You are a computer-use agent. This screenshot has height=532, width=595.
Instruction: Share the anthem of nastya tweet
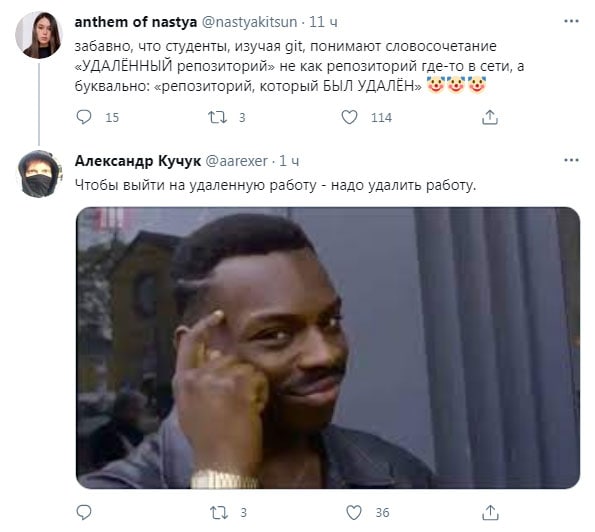(x=490, y=117)
